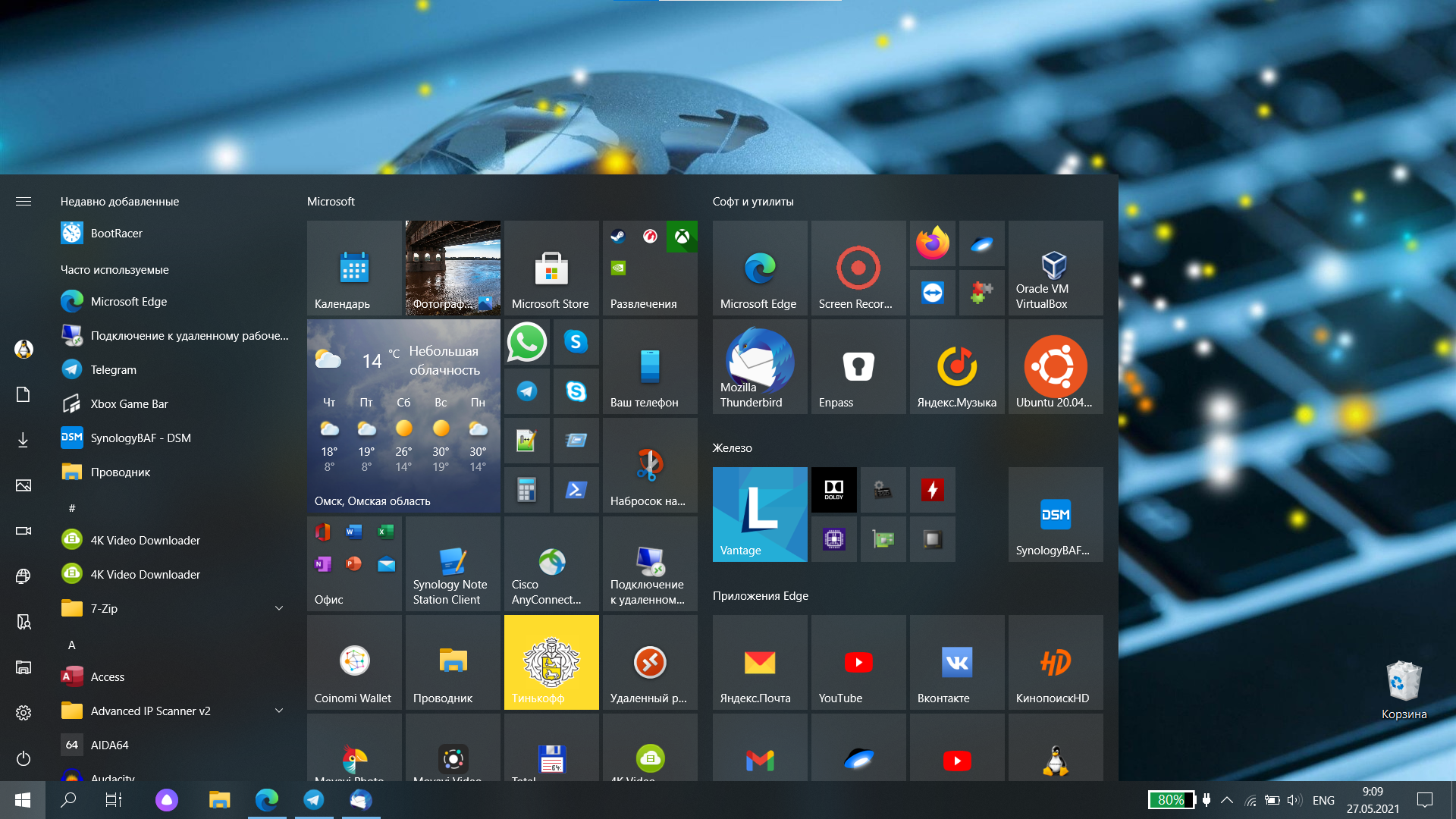The height and width of the screenshot is (819, 1456).
Task: Open the YouTube tile under Приложения Edge
Action: click(x=858, y=662)
